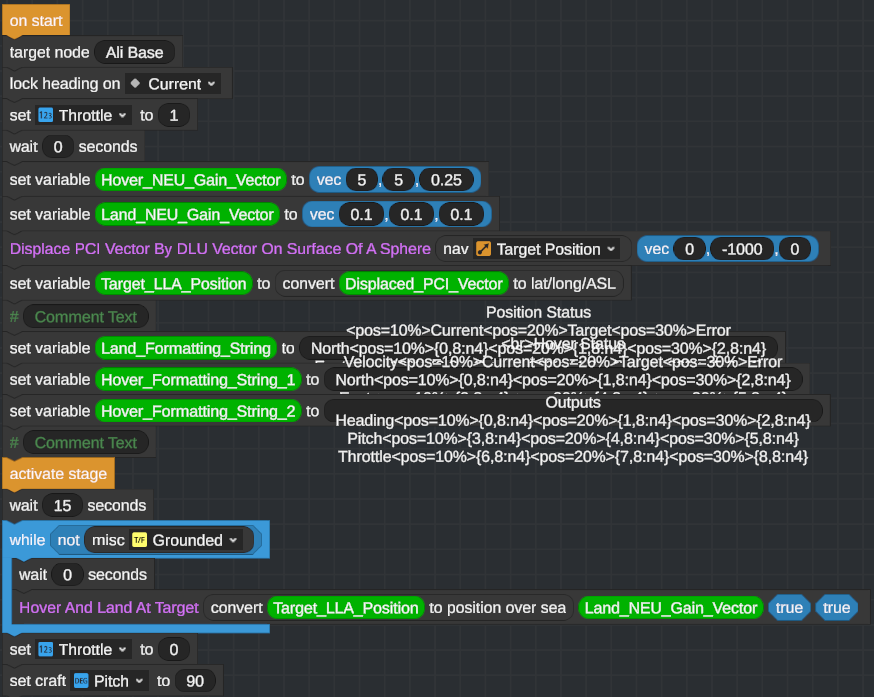Click the 'while' loop block header

click(27, 540)
